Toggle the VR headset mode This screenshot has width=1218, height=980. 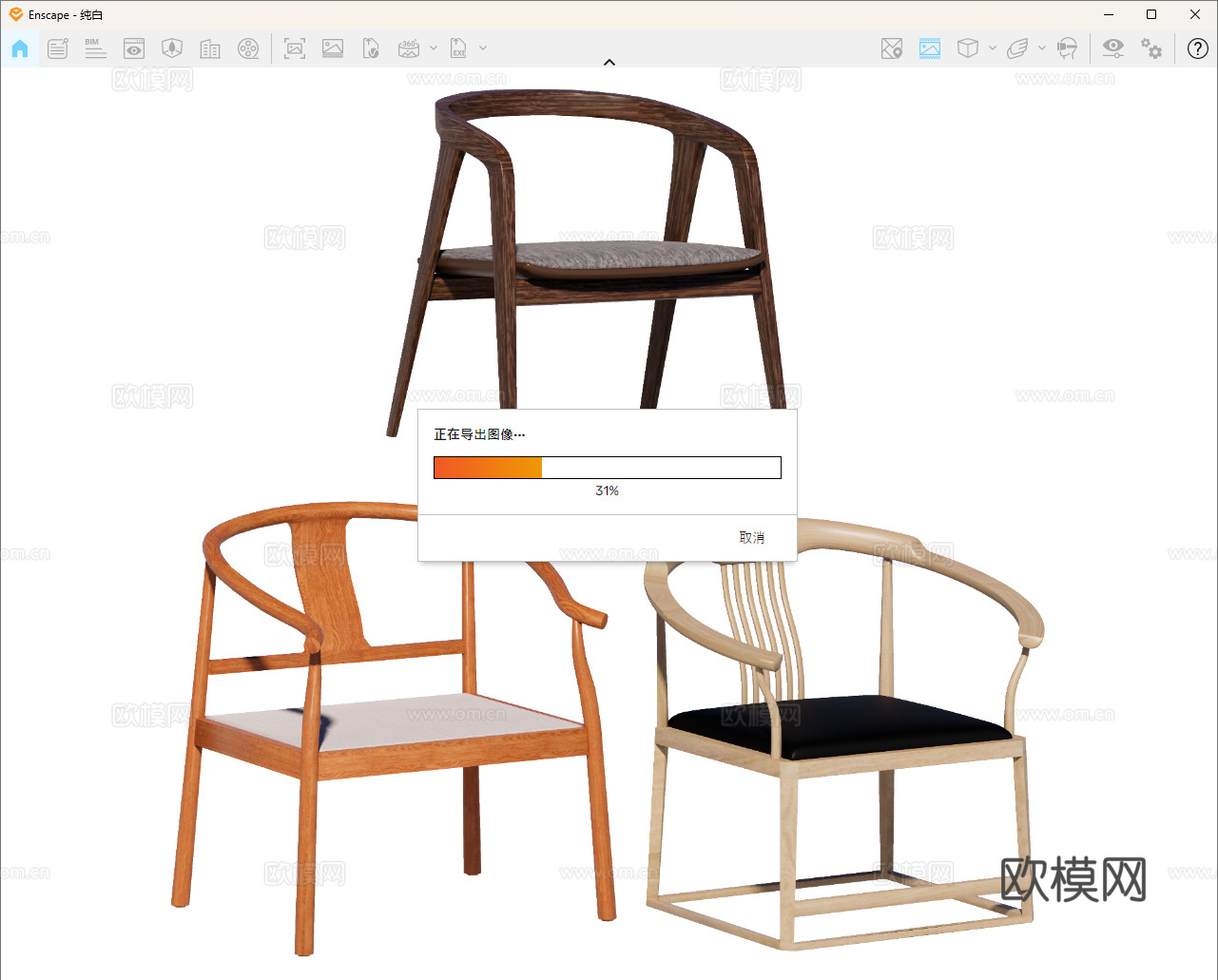click(1068, 48)
